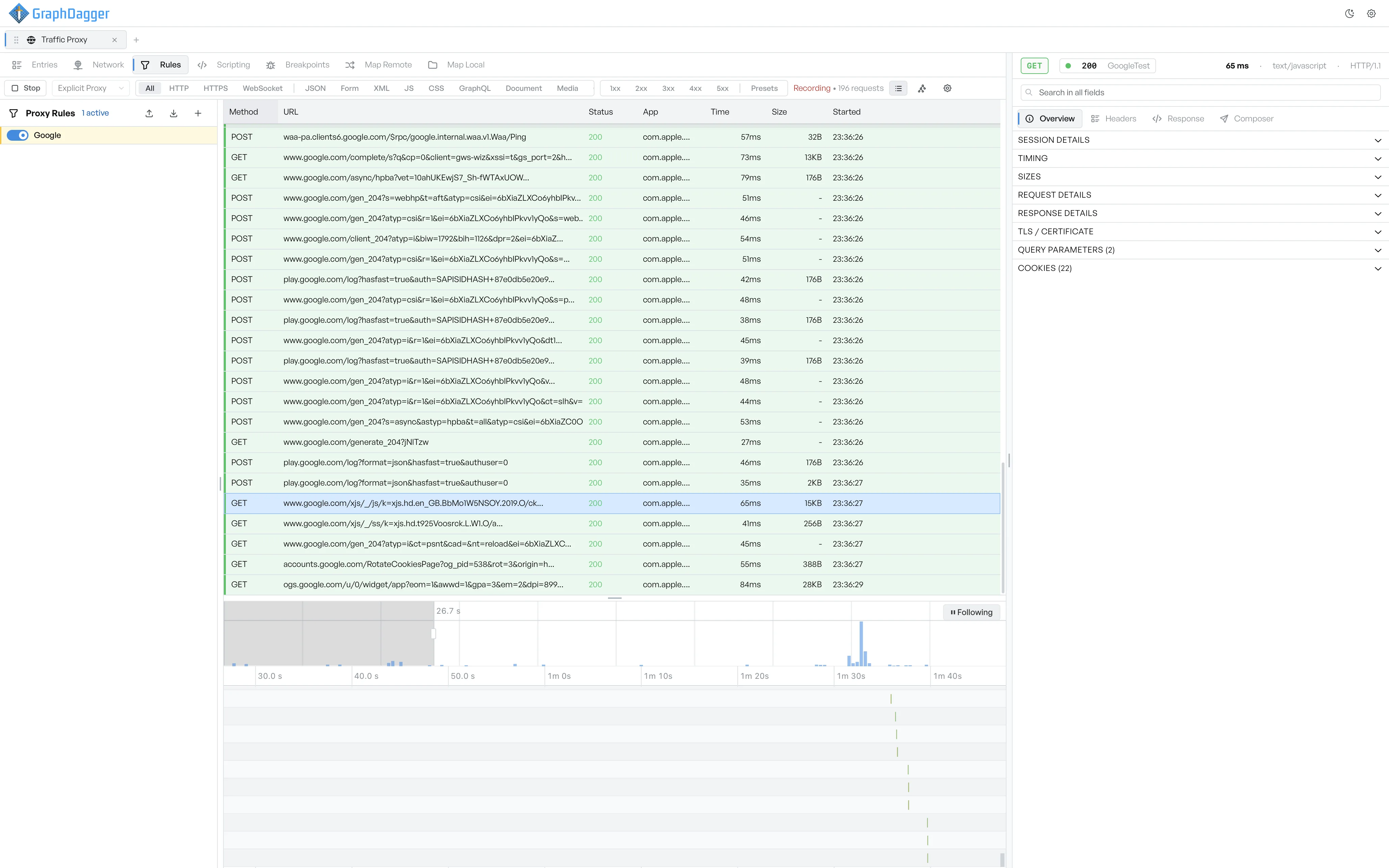The width and height of the screenshot is (1389, 868).
Task: Sort by the Status column
Action: pyautogui.click(x=600, y=112)
